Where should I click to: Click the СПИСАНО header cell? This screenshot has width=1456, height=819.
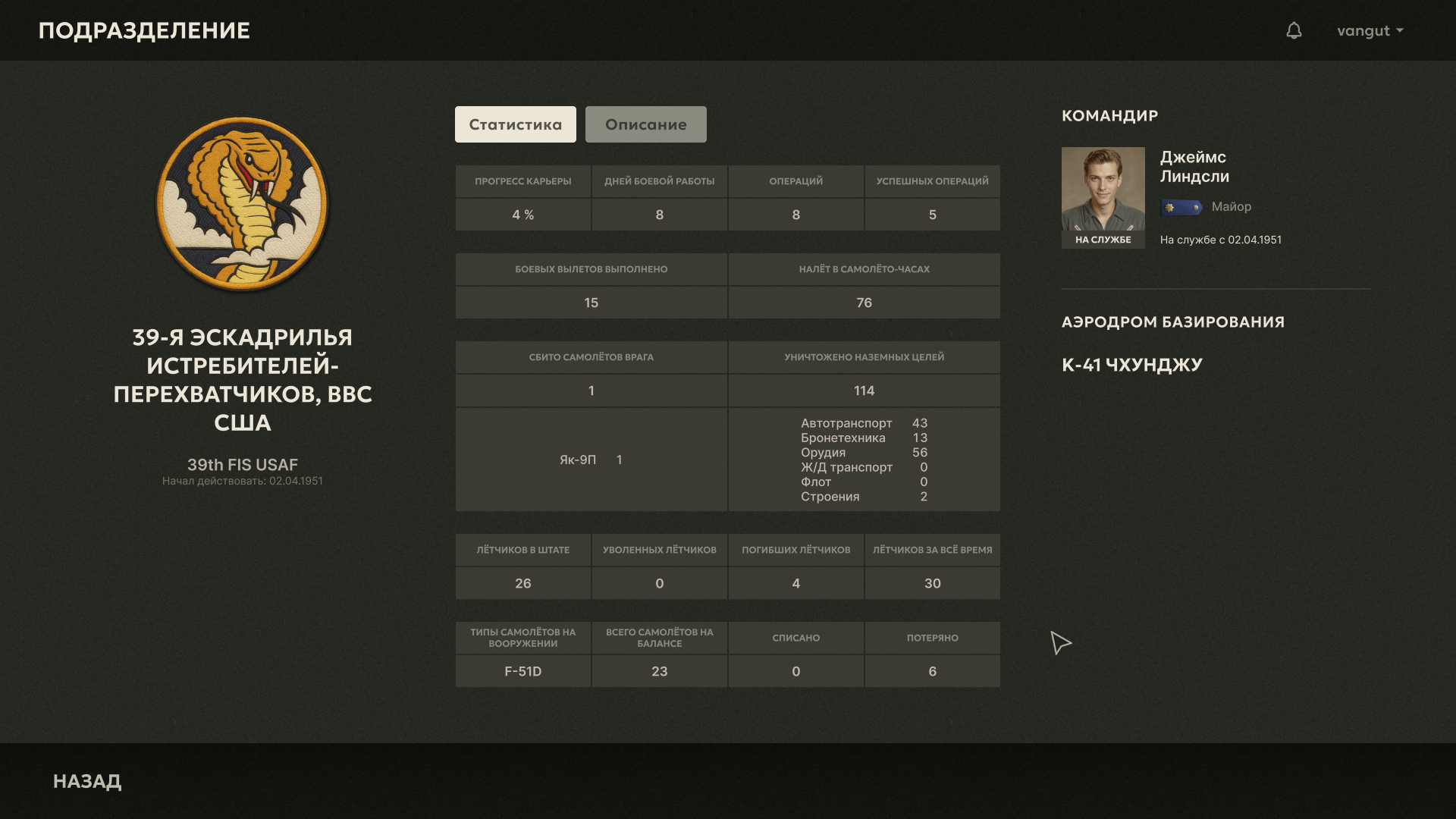(x=796, y=638)
